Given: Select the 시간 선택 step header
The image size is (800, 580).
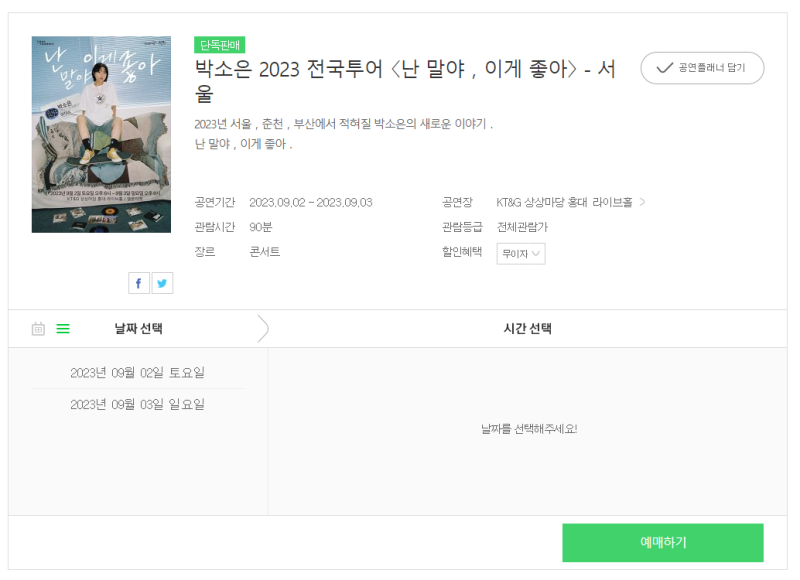Looking at the screenshot, I should [528, 329].
